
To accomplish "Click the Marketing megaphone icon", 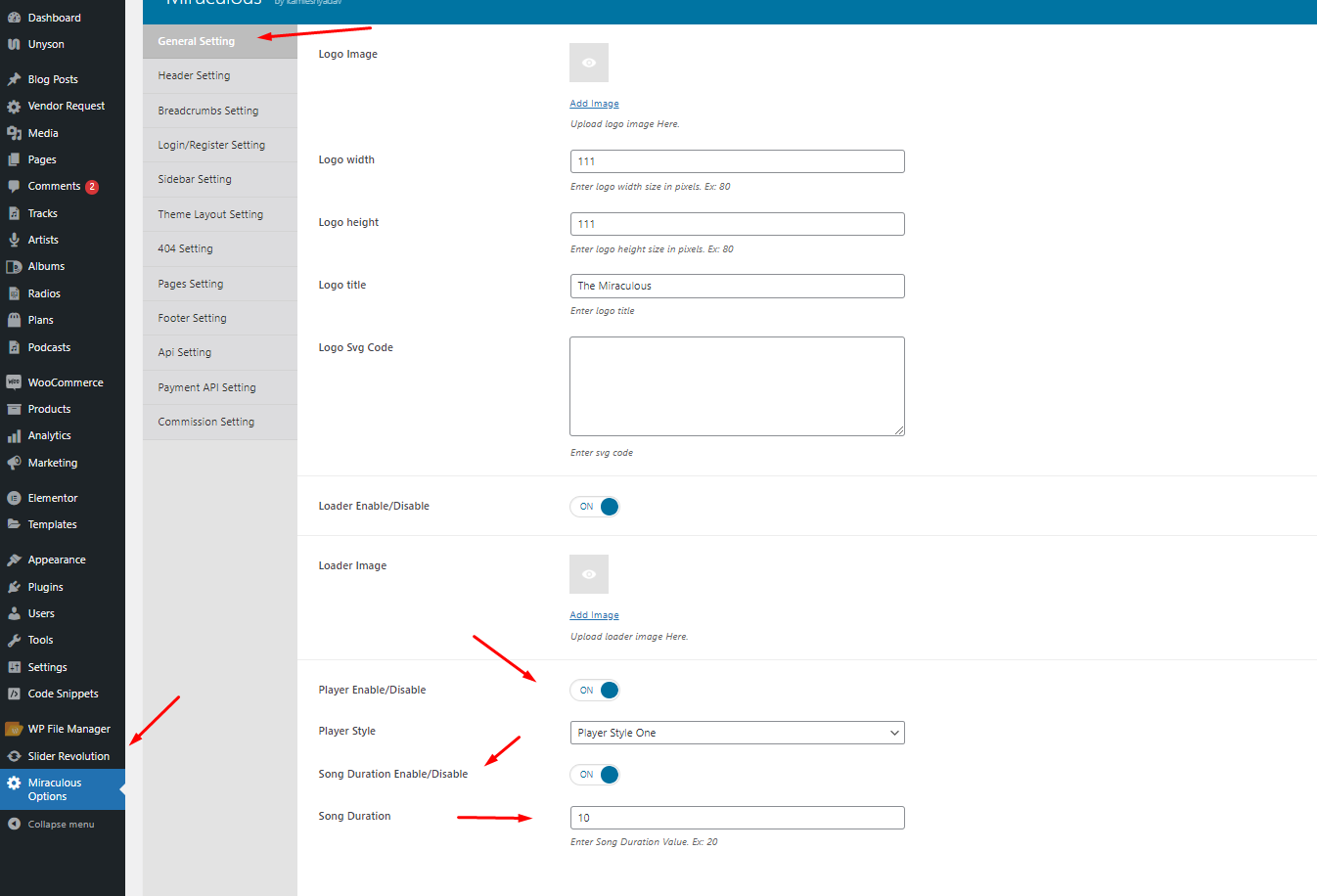I will click(x=14, y=463).
